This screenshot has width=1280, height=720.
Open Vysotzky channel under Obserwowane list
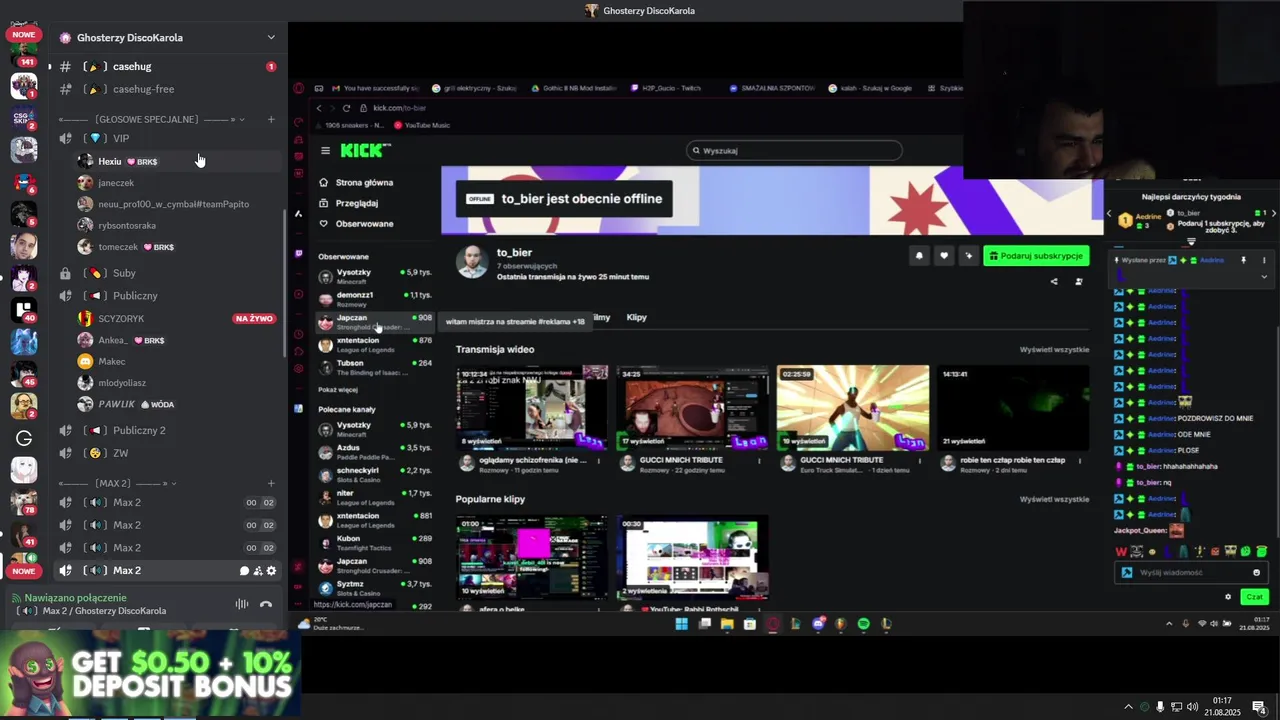point(375,275)
